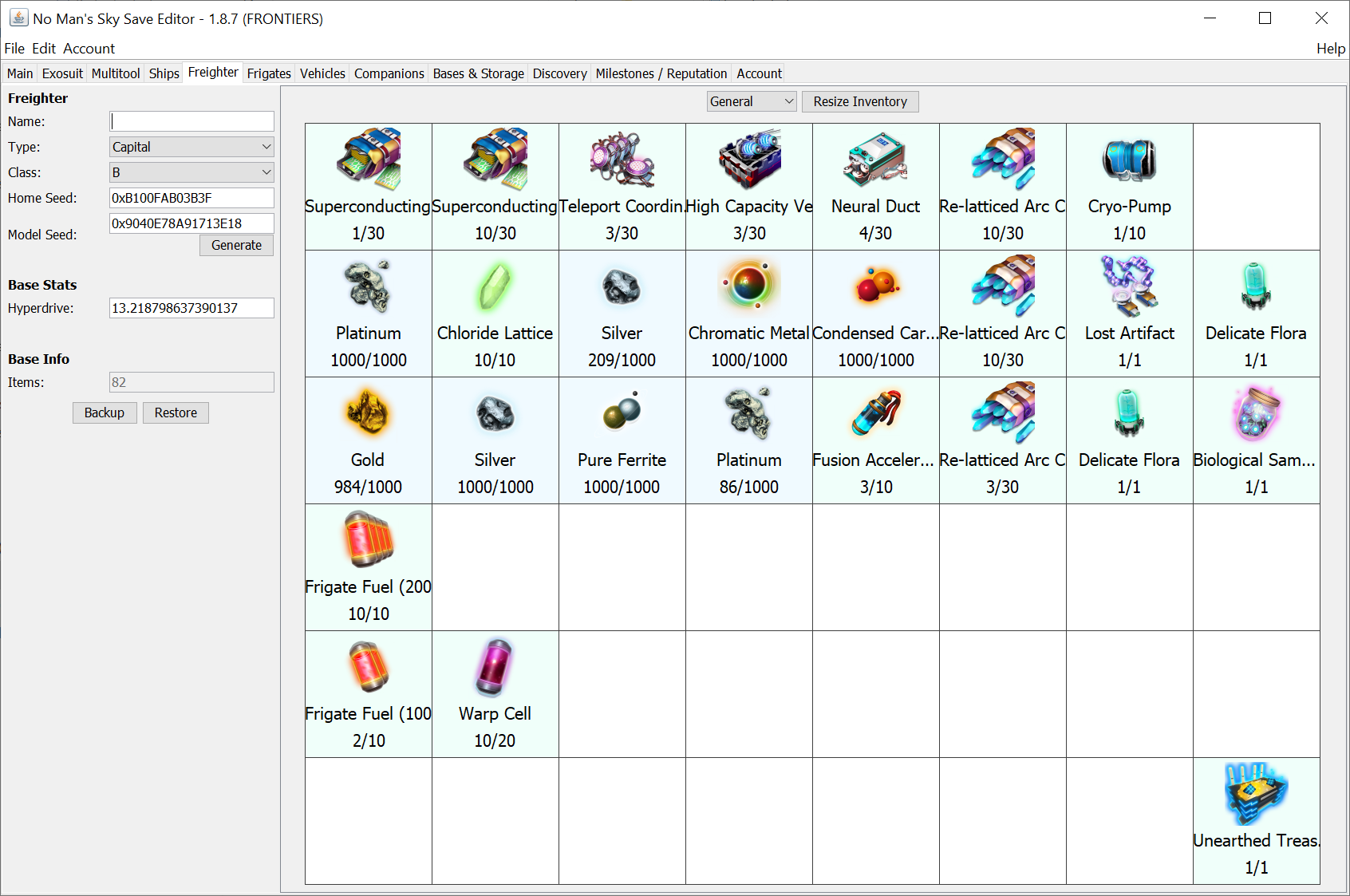Go to Bases & Storage tab

tap(479, 73)
